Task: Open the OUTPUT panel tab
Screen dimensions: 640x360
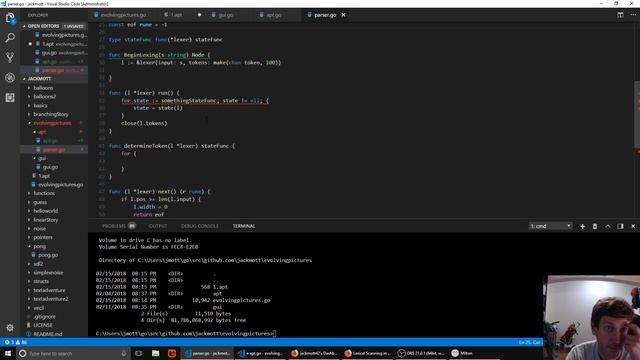Action: click(158, 226)
